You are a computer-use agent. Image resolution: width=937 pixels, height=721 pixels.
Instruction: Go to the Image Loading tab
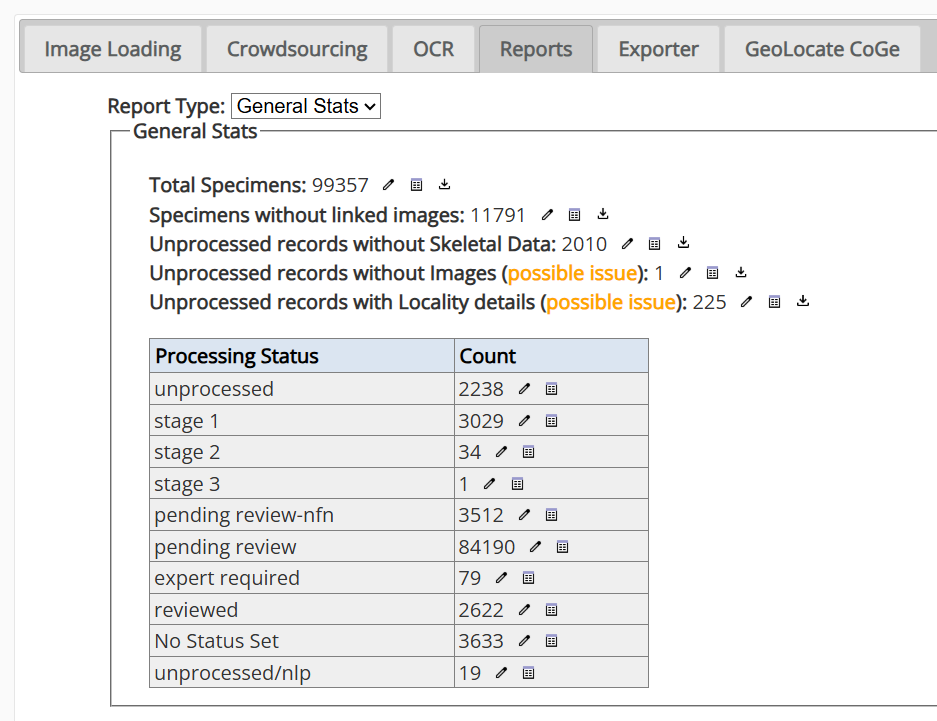110,48
